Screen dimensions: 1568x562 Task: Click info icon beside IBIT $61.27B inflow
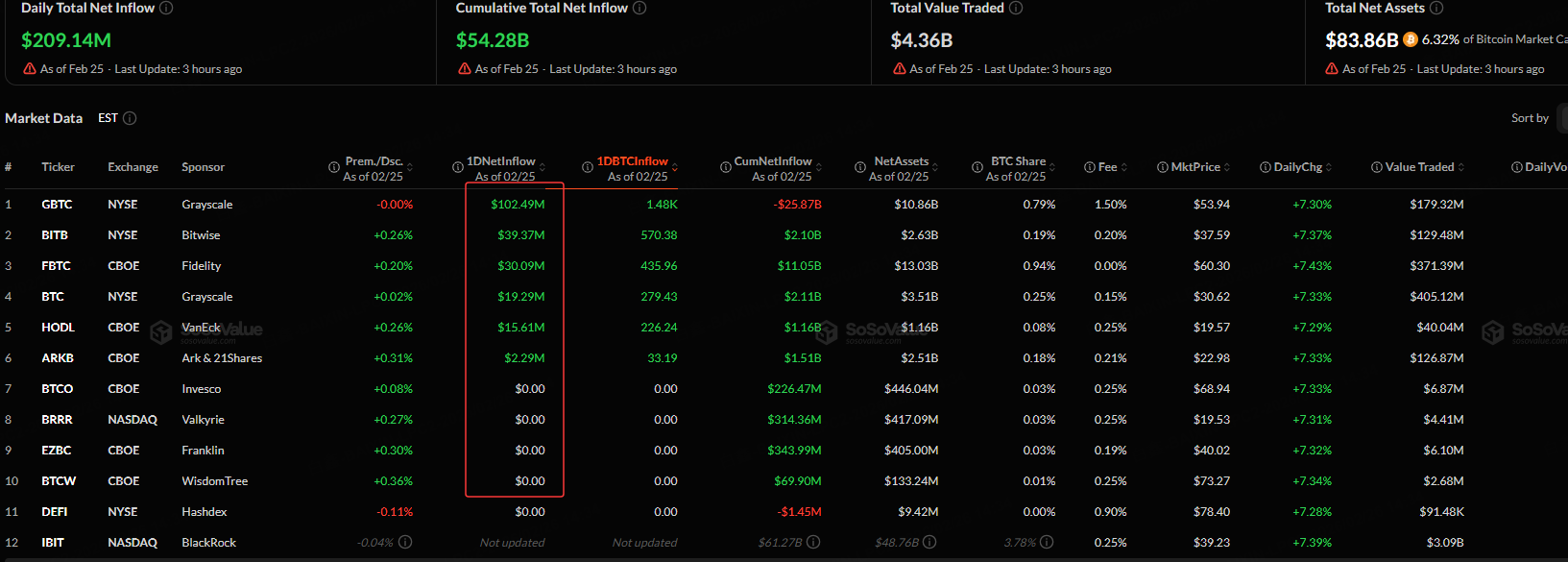[813, 542]
